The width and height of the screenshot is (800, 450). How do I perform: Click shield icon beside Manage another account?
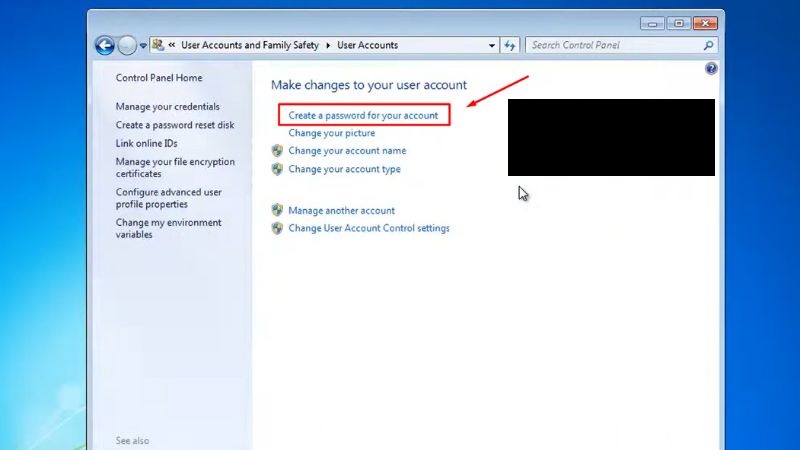pyautogui.click(x=277, y=210)
